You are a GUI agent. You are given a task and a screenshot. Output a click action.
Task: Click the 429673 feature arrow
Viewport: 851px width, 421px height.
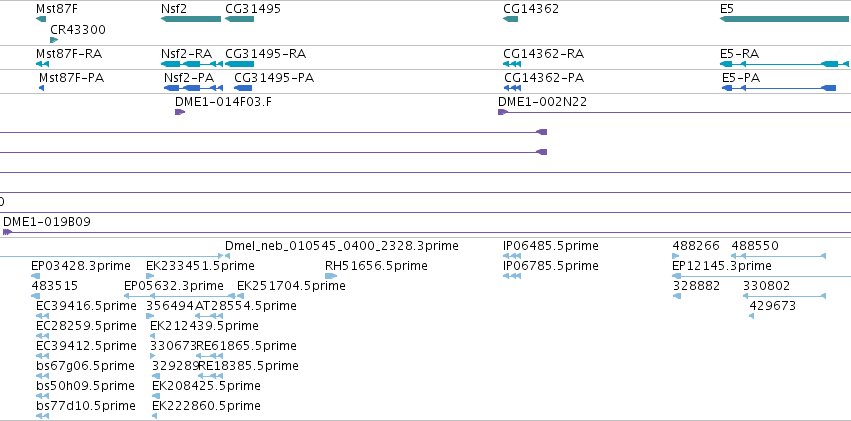pos(751,316)
